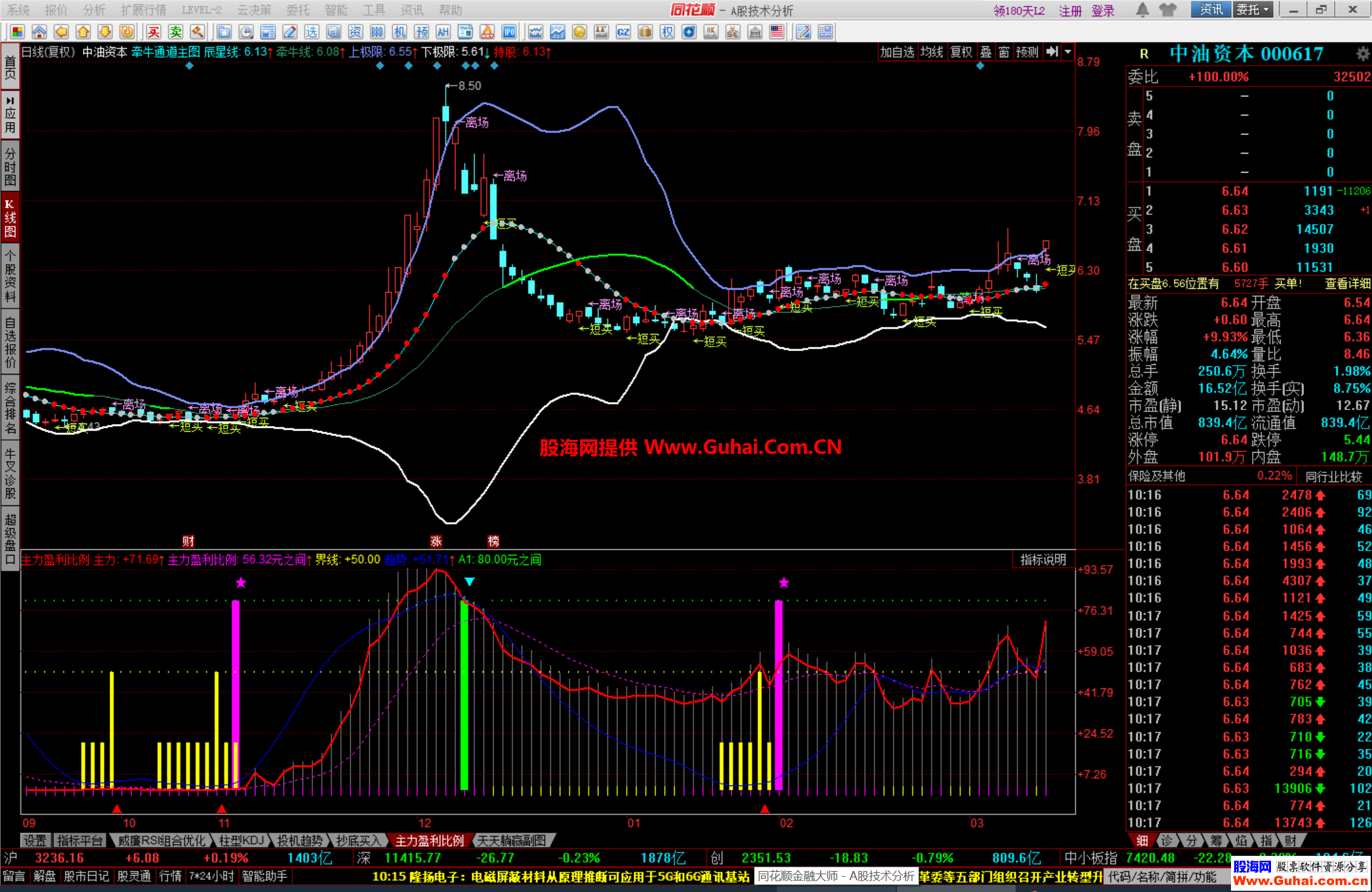Switch to 筹 chips view at panel bottom
Viewport: 1372px width, 892px height.
point(1216,841)
